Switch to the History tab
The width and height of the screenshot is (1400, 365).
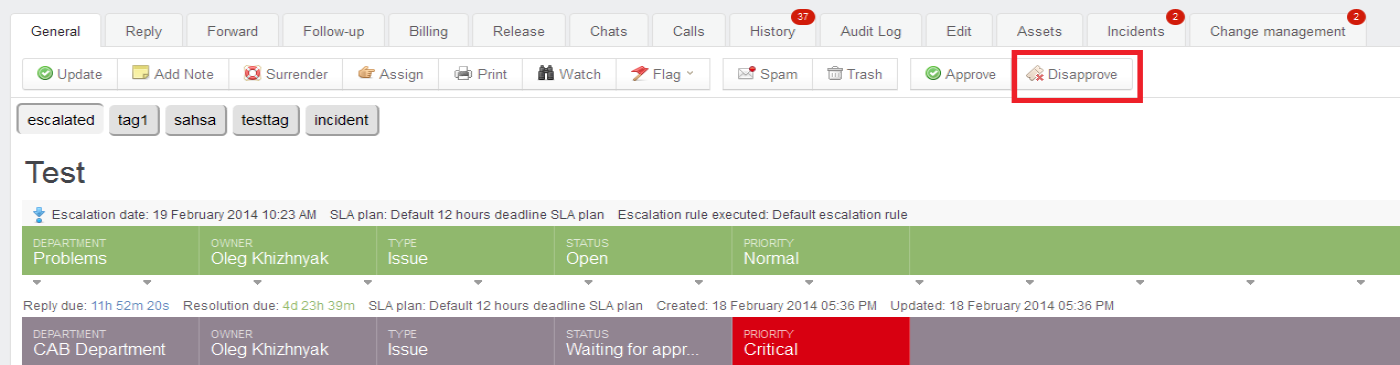click(x=773, y=31)
